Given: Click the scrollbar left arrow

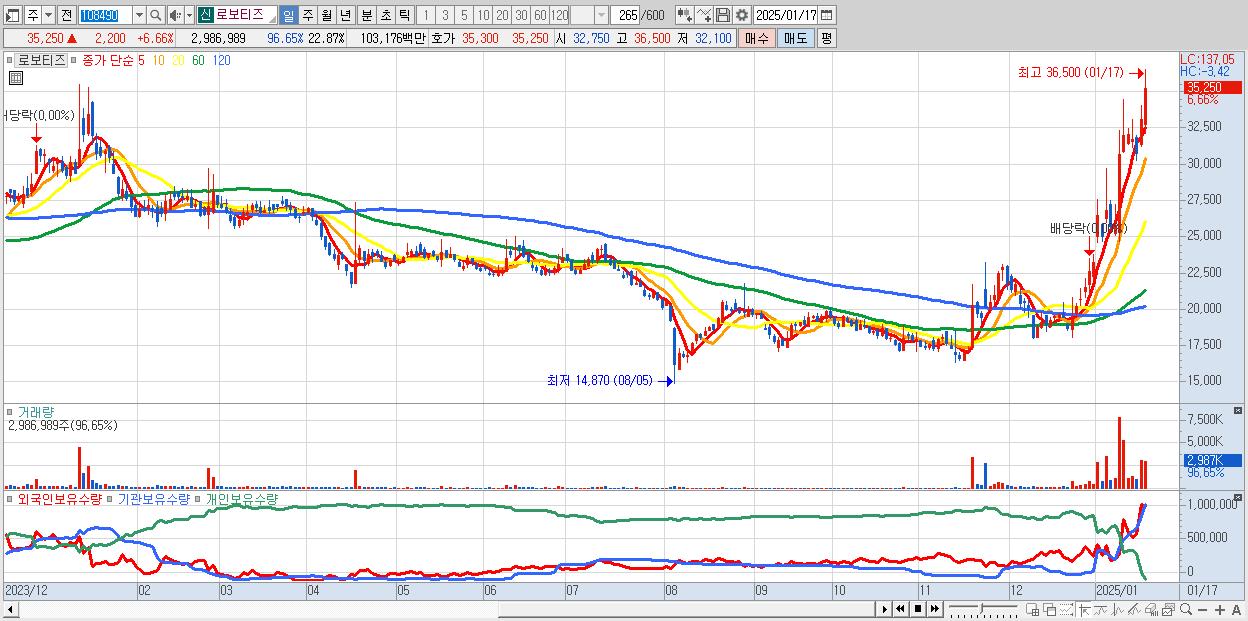Looking at the screenshot, I should 10,610.
